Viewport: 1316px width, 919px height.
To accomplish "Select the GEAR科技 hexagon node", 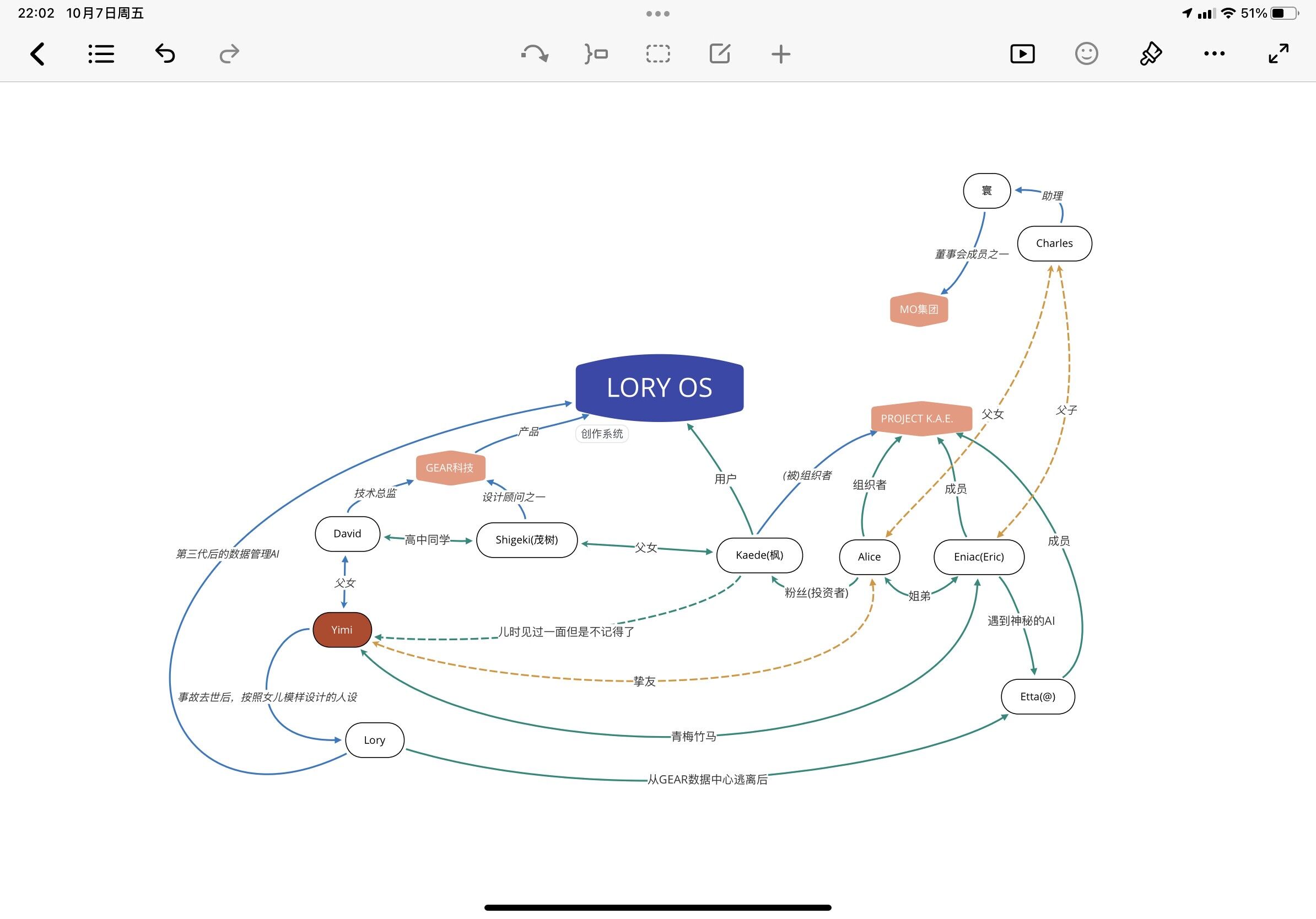I will pos(450,468).
